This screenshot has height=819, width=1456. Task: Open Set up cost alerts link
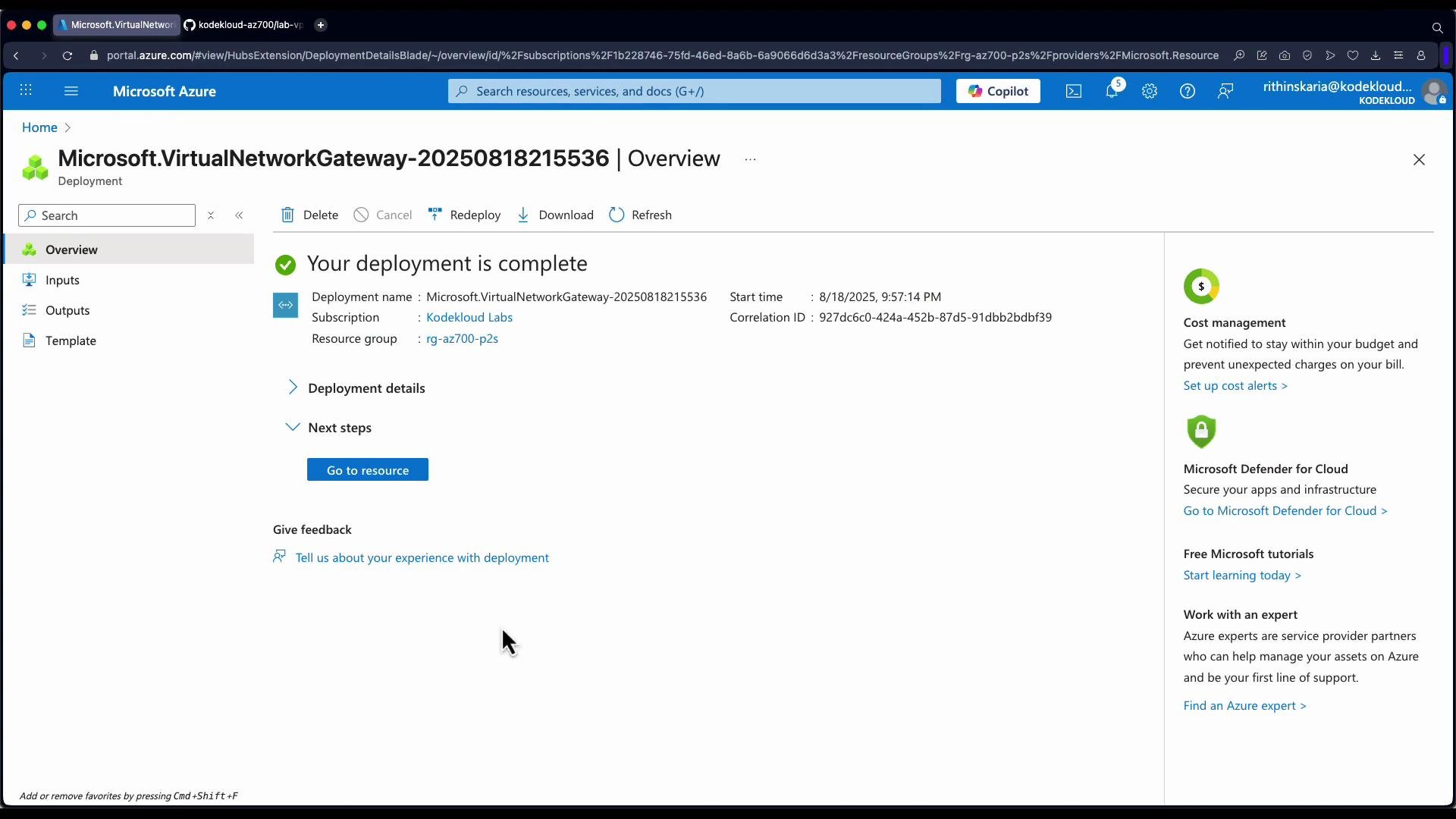1235,385
